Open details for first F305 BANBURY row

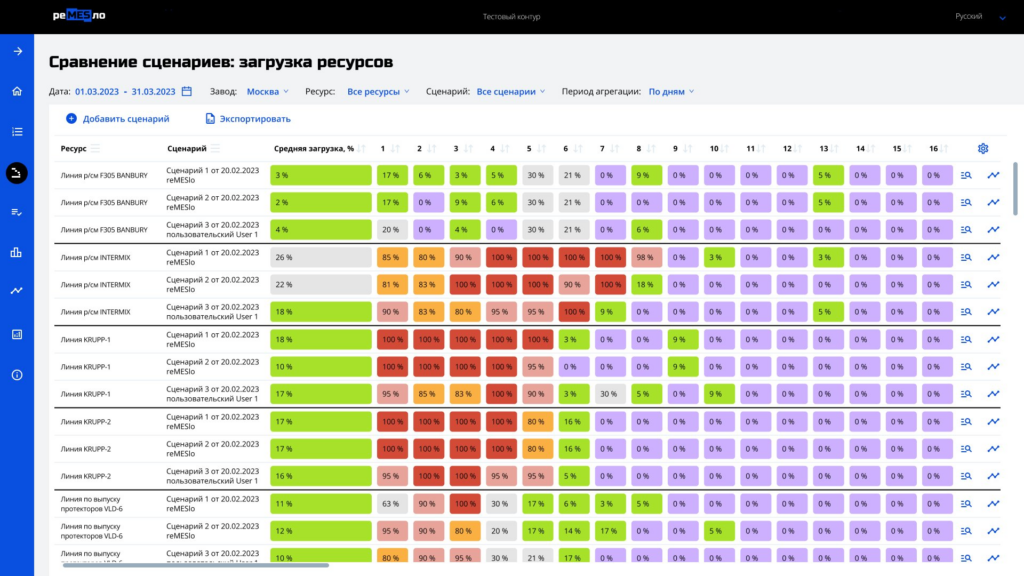tap(966, 175)
